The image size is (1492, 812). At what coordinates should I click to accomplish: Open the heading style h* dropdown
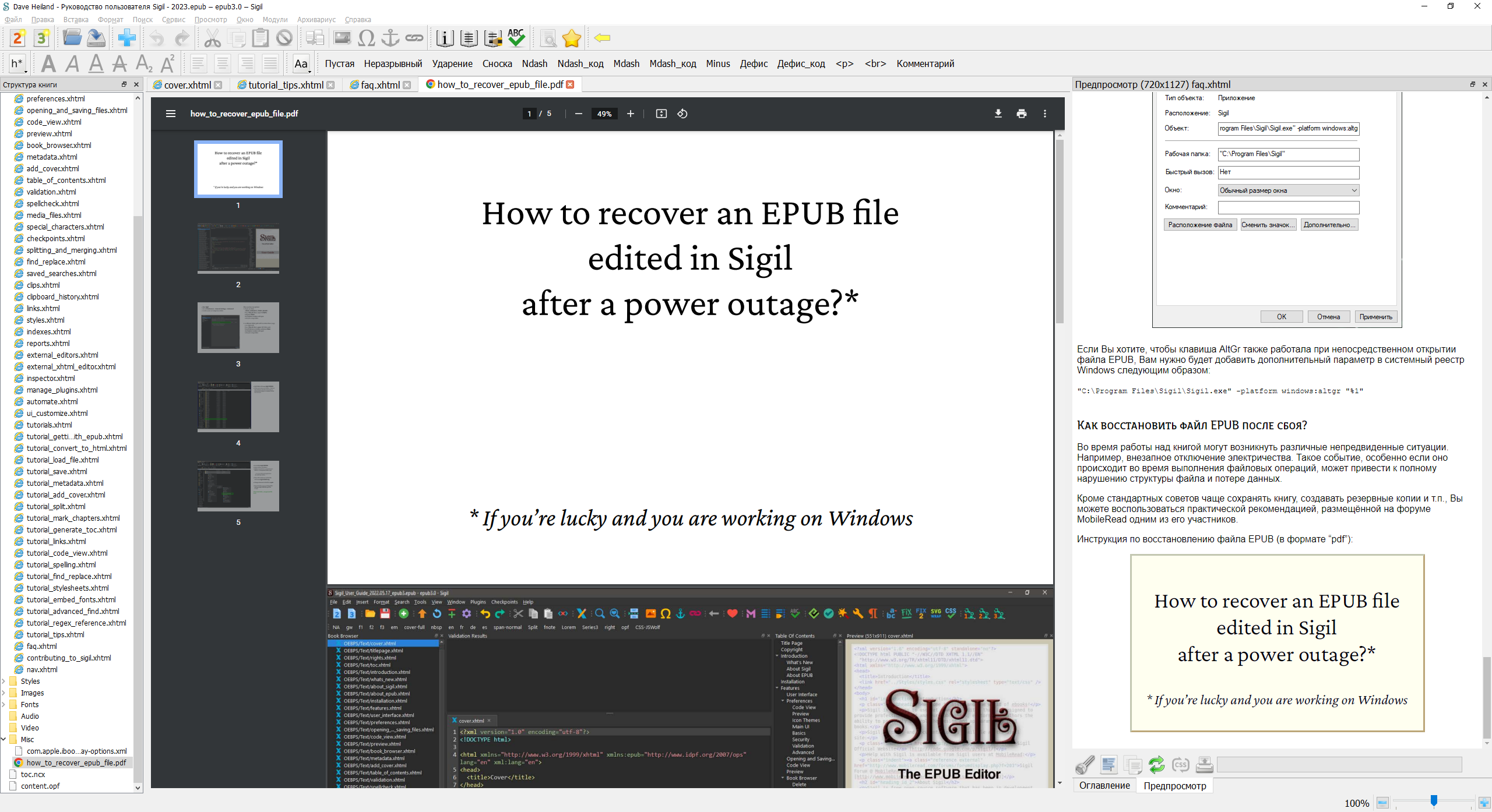click(x=17, y=63)
